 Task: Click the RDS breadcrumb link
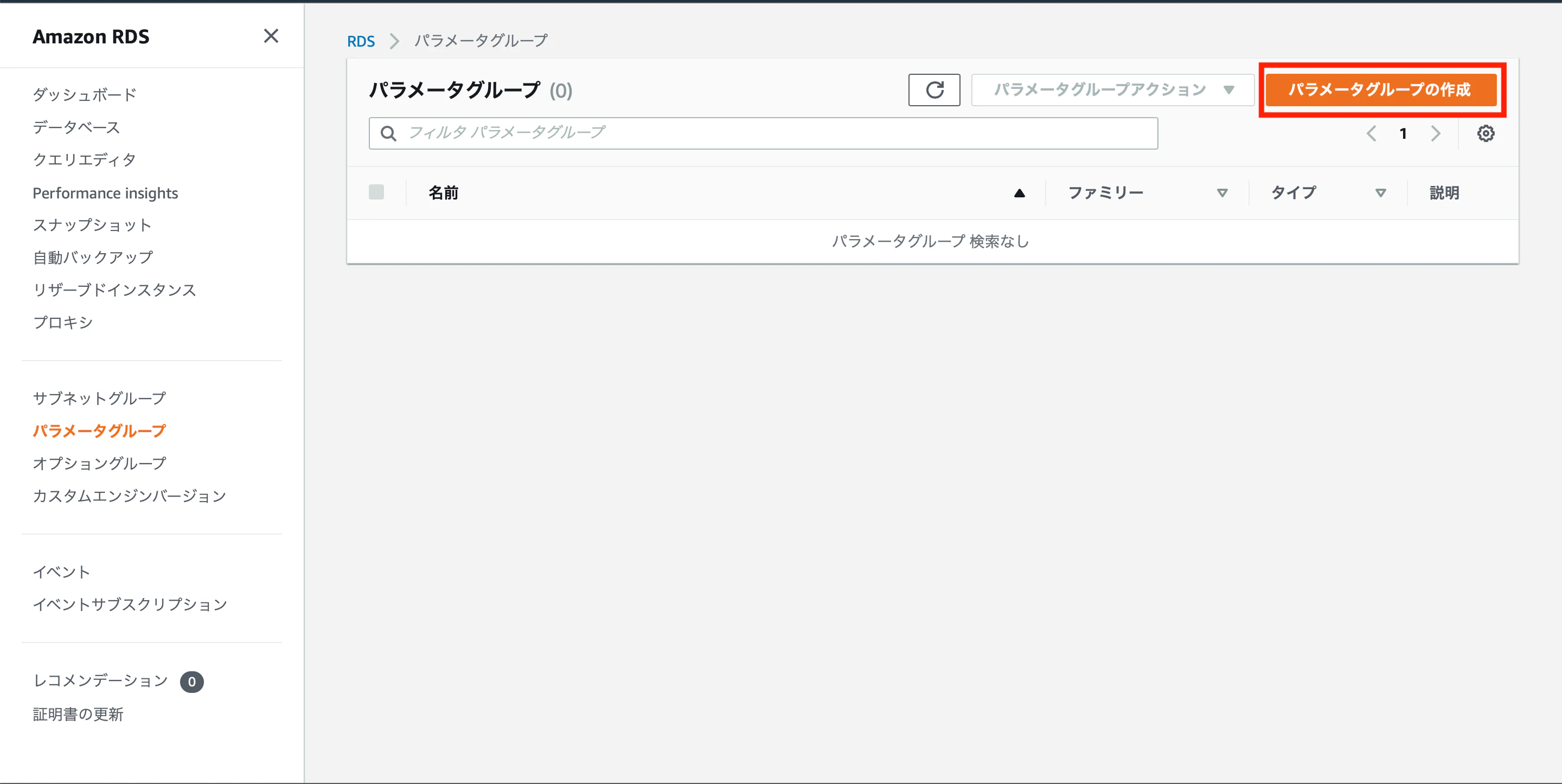coord(361,41)
